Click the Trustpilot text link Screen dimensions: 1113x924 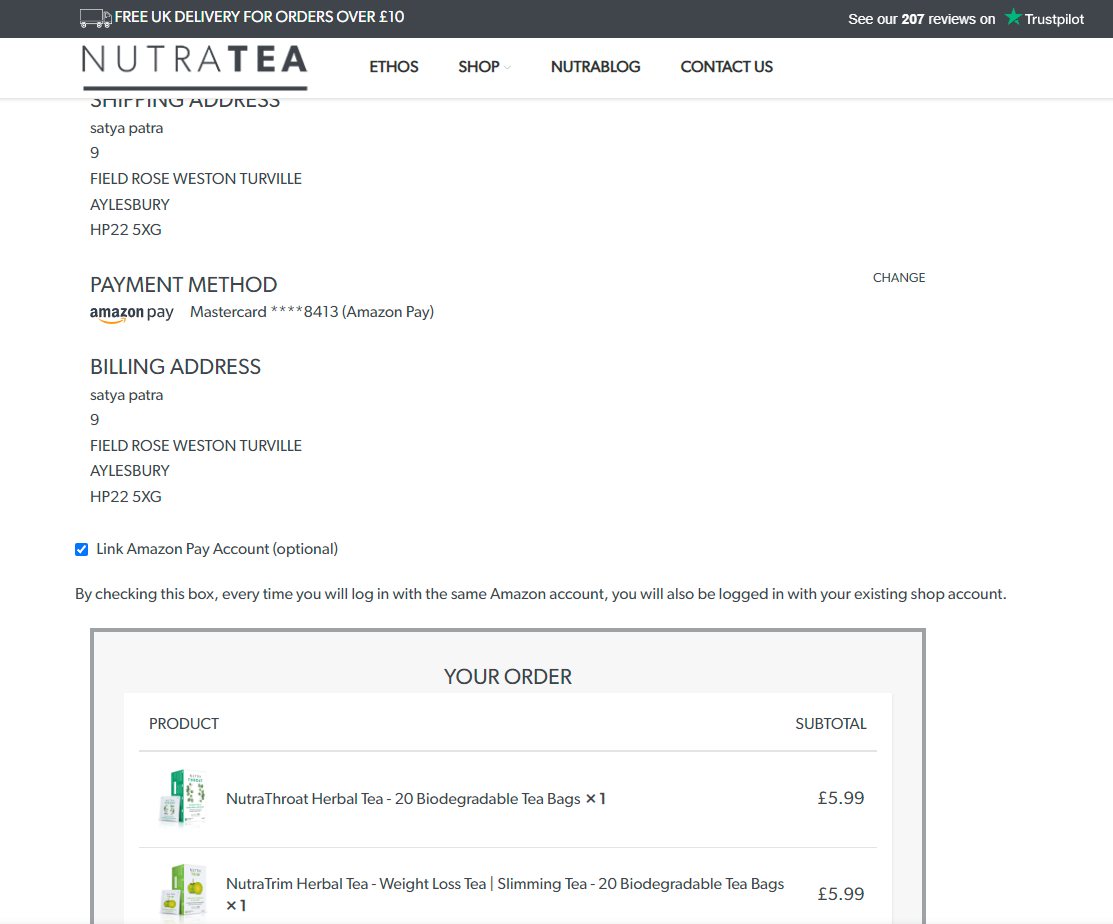[1054, 19]
